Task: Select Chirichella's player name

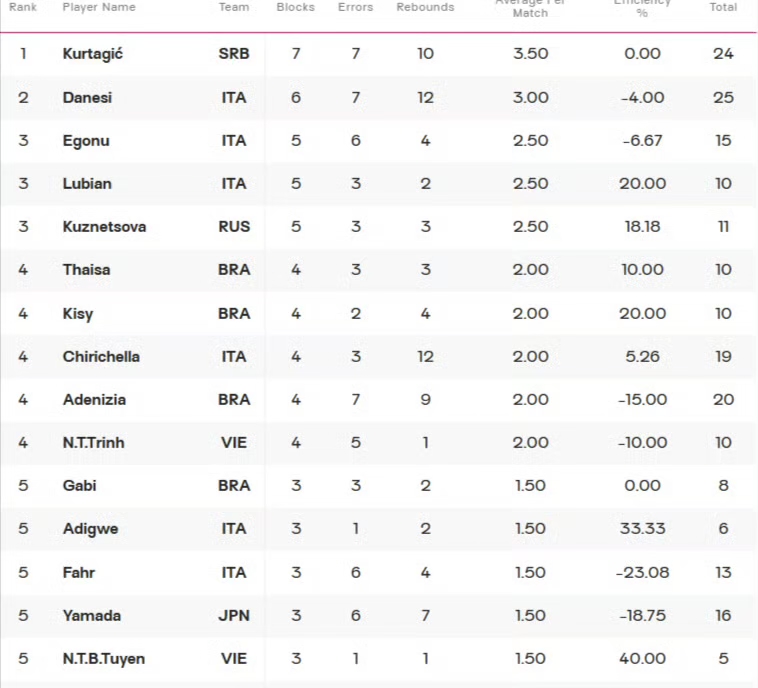Action: (101, 357)
